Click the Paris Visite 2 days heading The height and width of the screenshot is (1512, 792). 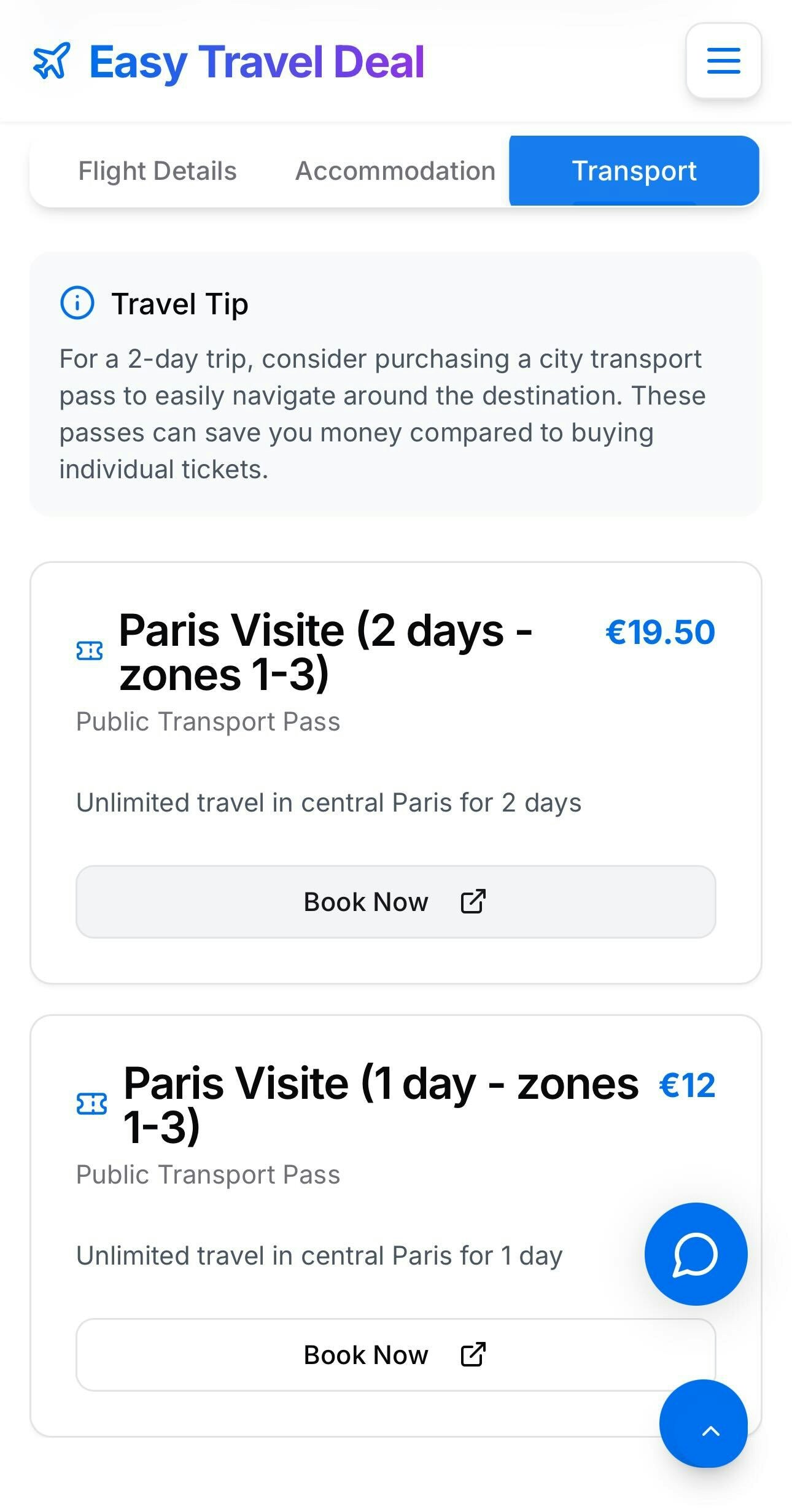click(325, 652)
